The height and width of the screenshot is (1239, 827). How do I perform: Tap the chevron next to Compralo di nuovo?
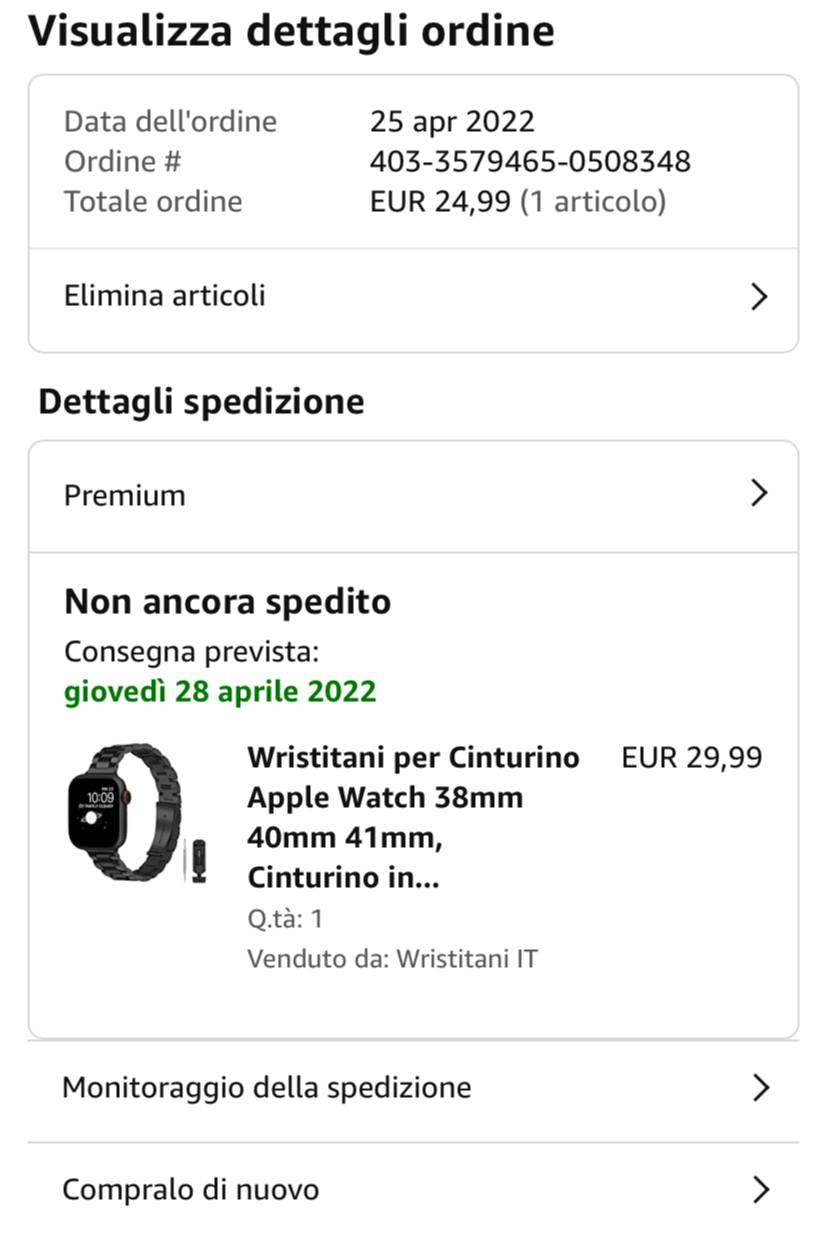pyautogui.click(x=760, y=1190)
